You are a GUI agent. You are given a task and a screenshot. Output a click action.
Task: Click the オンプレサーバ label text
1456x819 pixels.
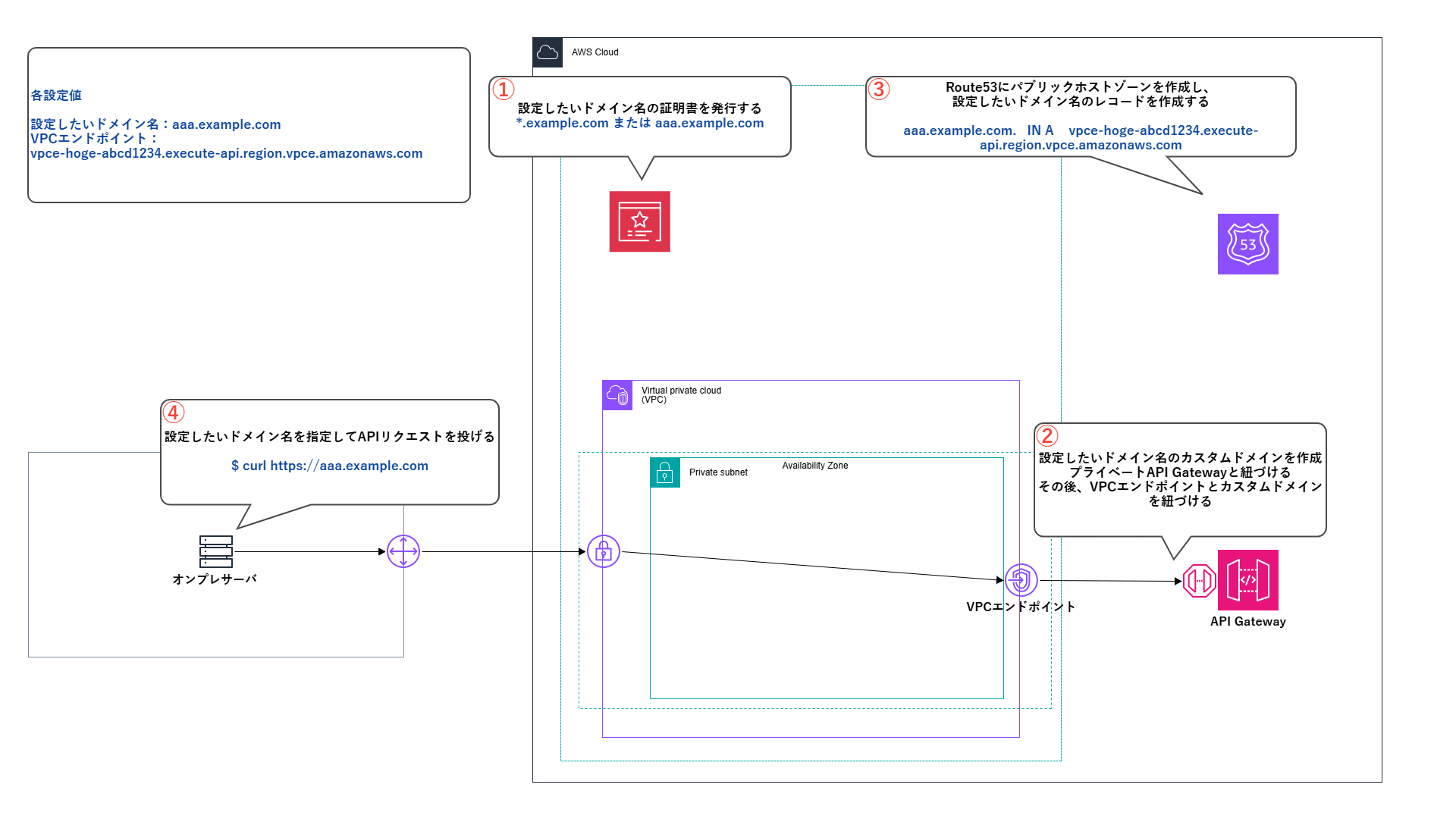click(x=215, y=579)
